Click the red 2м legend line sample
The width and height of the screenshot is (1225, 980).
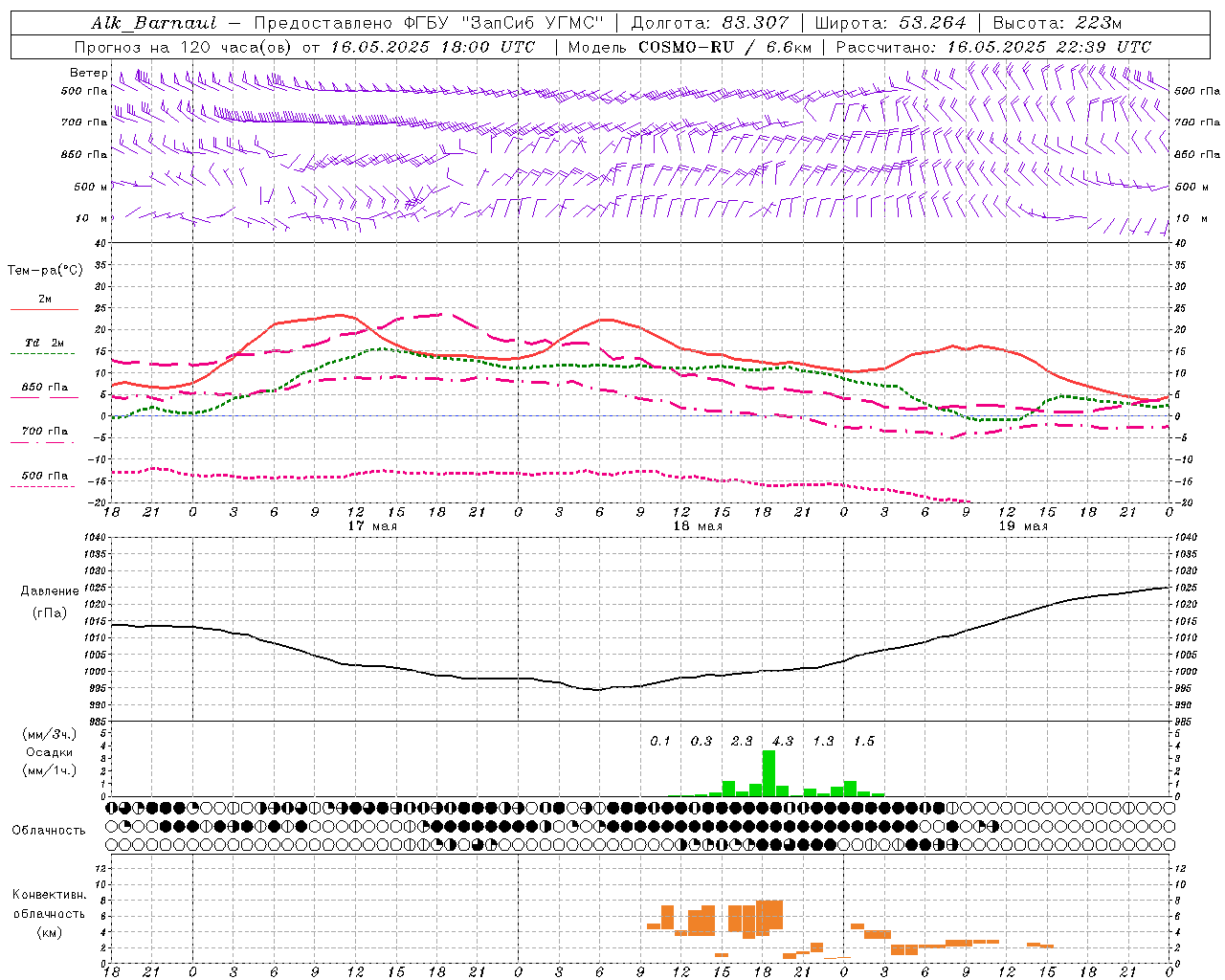[x=44, y=309]
